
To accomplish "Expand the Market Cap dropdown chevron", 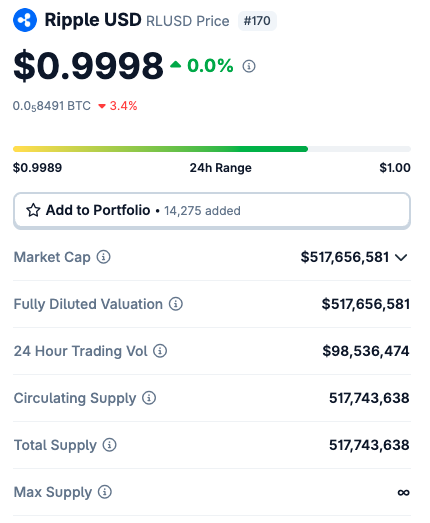I will [x=401, y=257].
